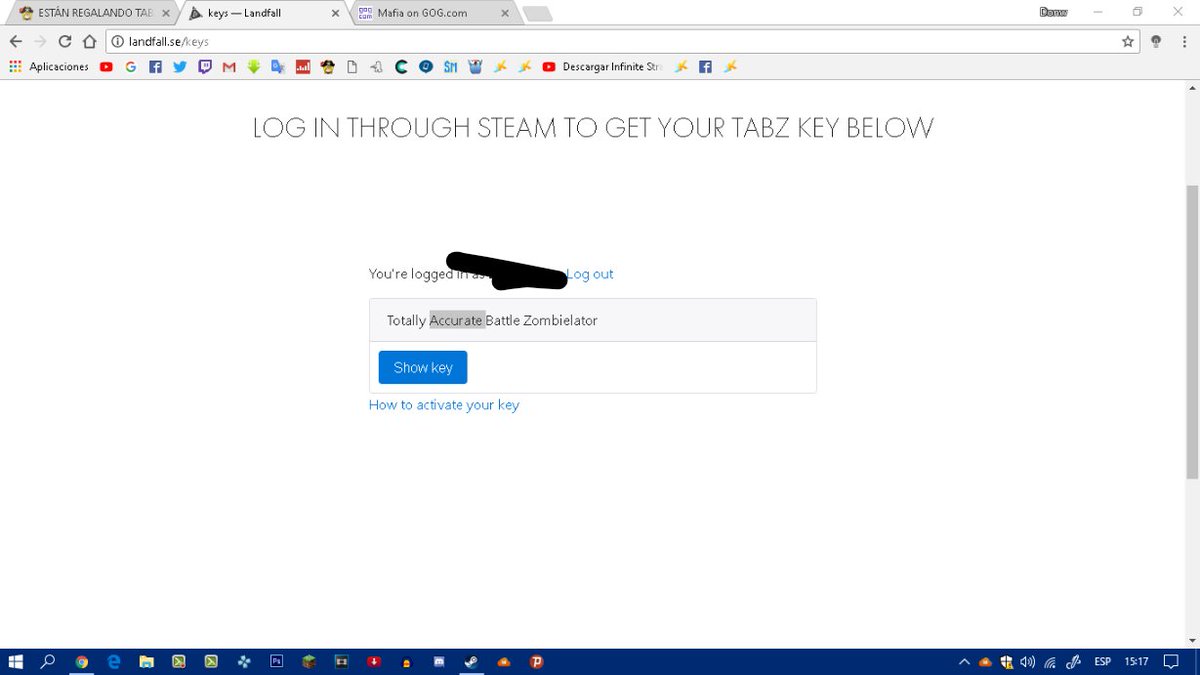This screenshot has height=675, width=1200.
Task: Open File Explorer from the taskbar
Action: [x=146, y=661]
